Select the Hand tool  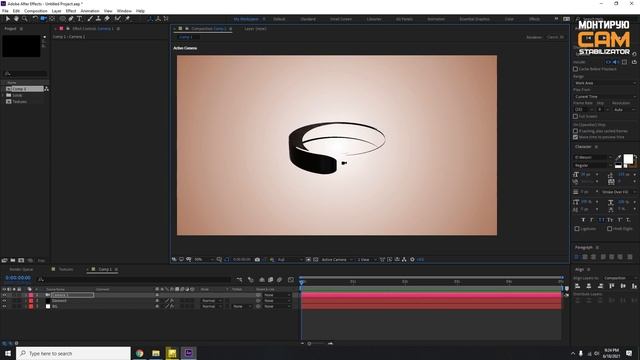(16, 19)
